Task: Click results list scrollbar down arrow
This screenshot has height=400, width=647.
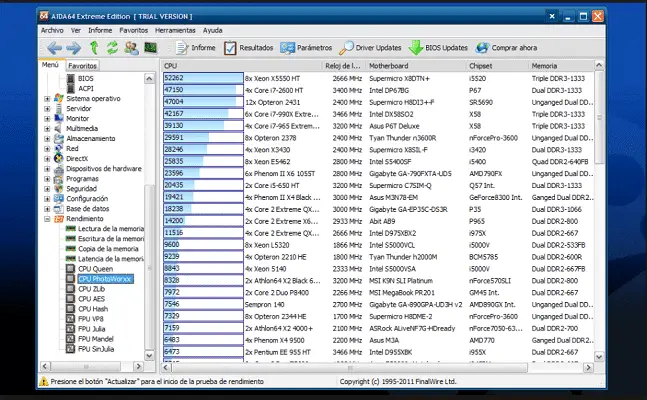Action: click(x=599, y=357)
